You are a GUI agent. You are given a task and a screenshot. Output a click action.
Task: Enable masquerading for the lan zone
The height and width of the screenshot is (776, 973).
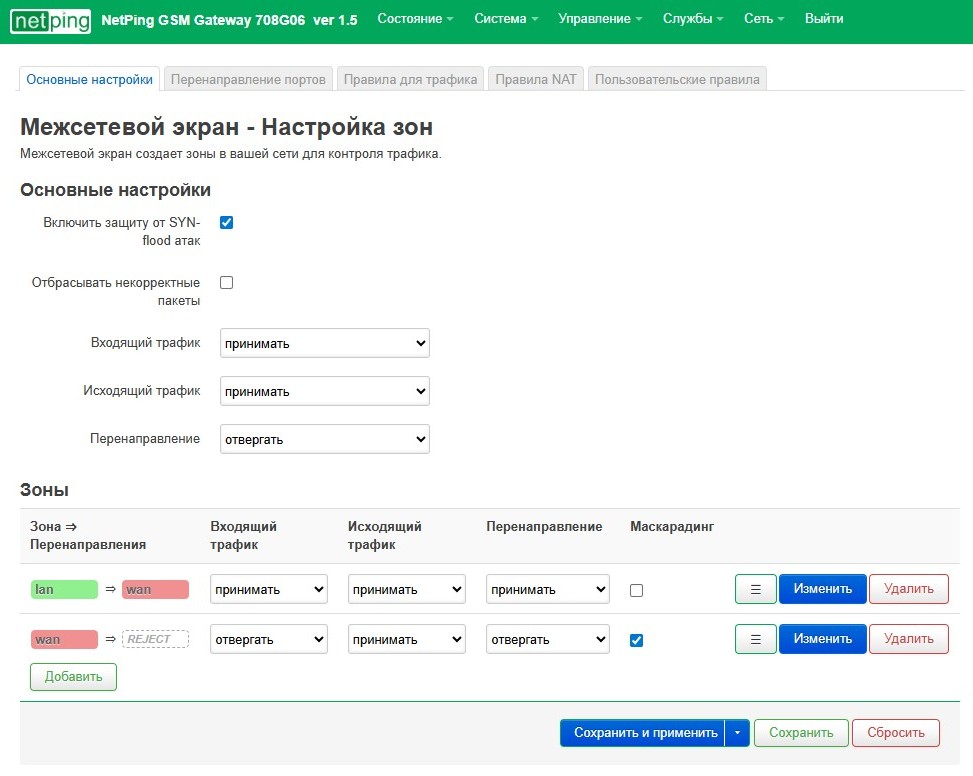pyautogui.click(x=636, y=590)
